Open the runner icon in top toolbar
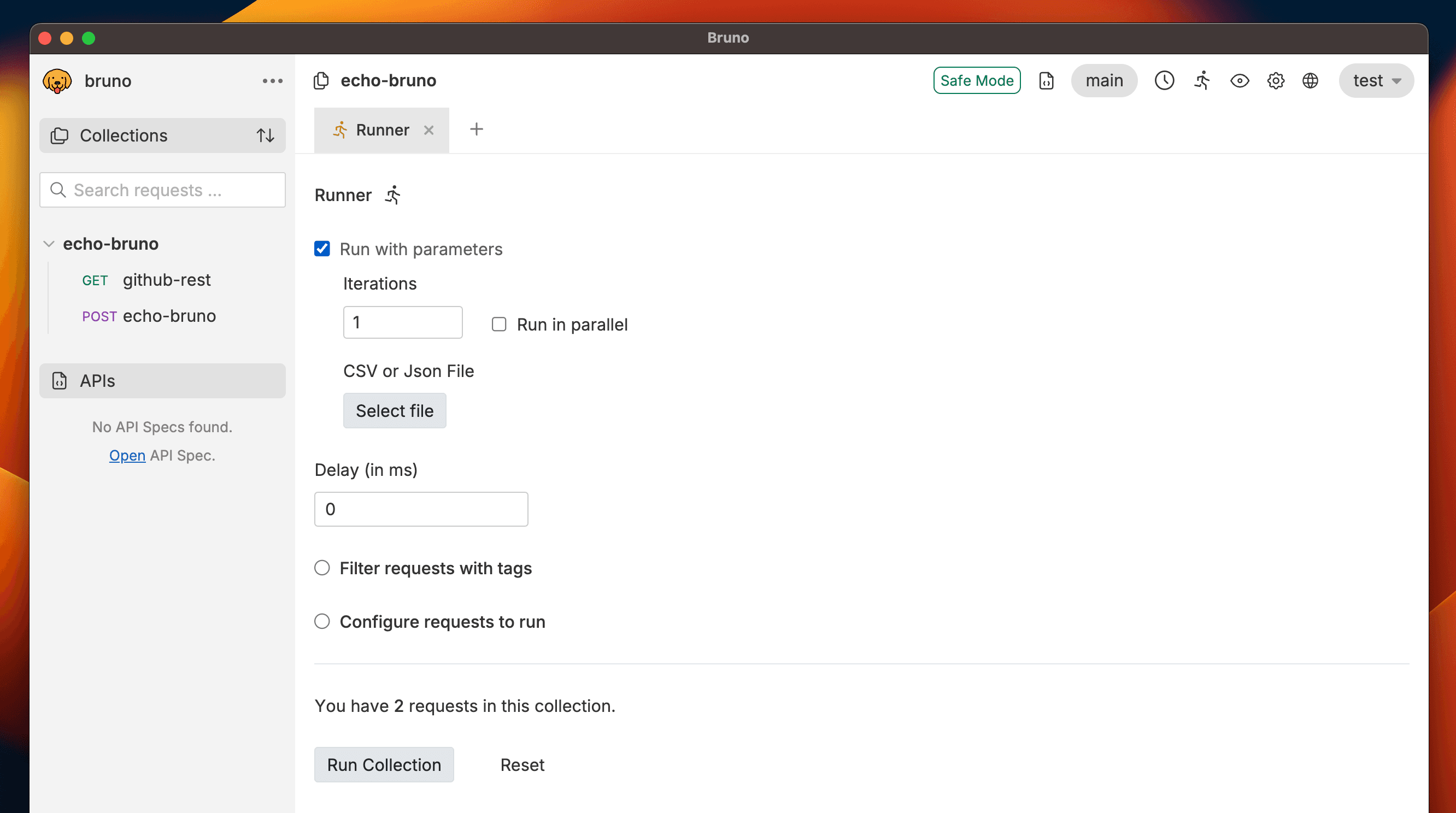This screenshot has width=1456, height=813. (1202, 81)
